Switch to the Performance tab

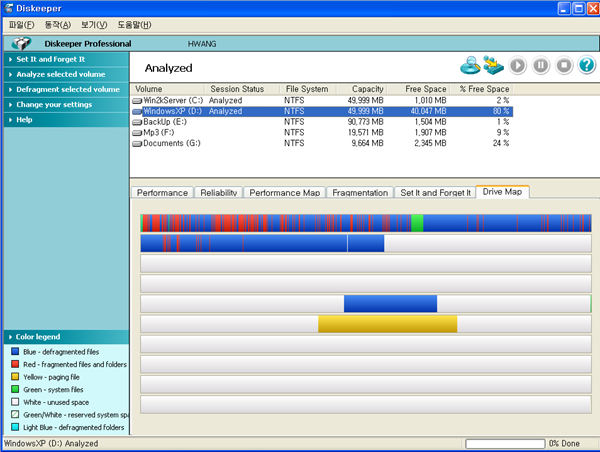pyautogui.click(x=162, y=193)
